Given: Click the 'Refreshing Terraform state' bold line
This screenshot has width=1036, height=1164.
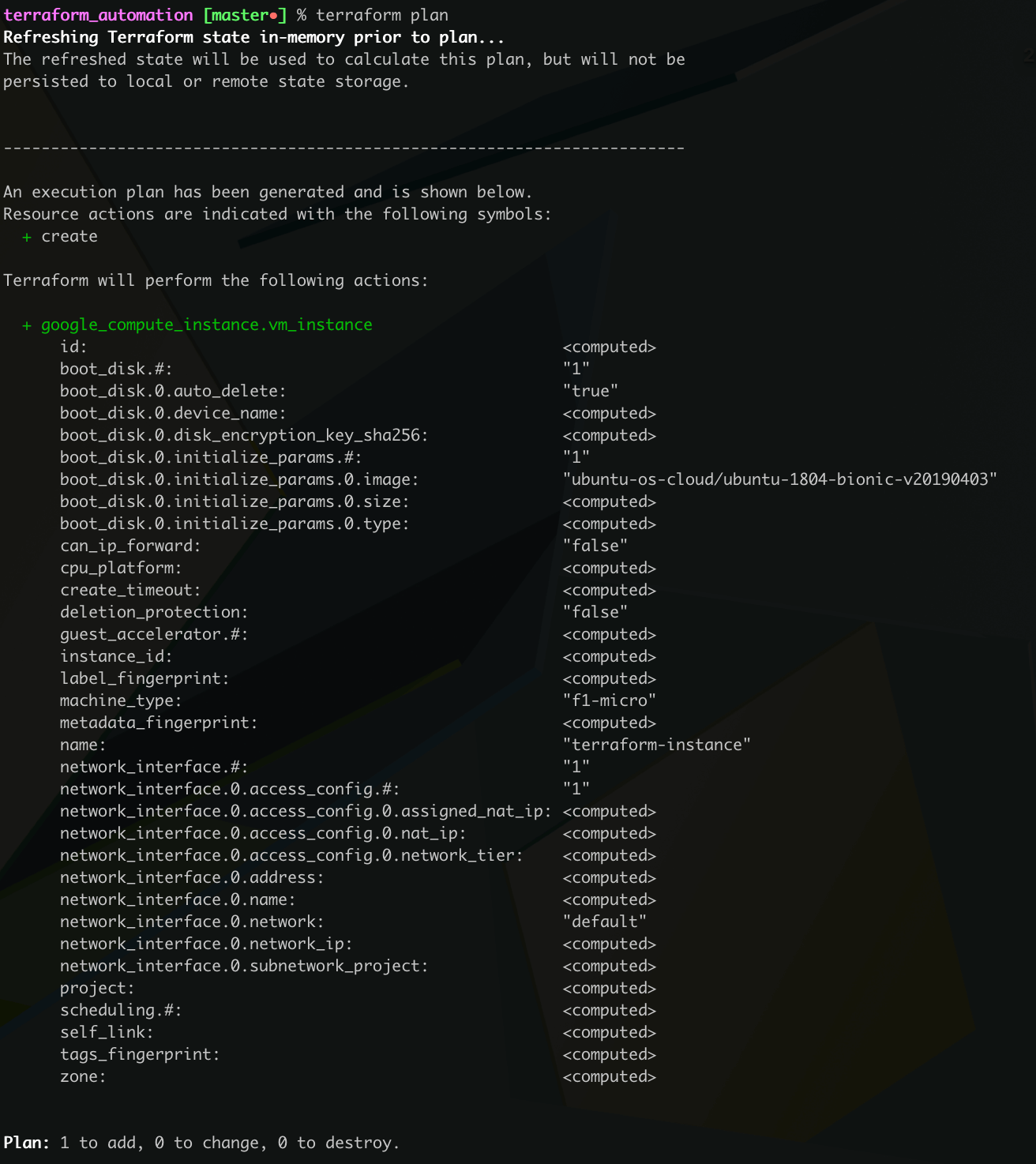Looking at the screenshot, I should pos(253,37).
